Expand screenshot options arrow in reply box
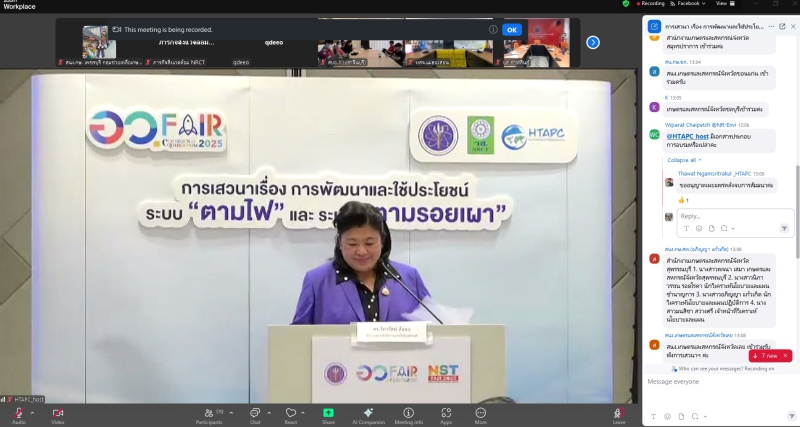This screenshot has width=800, height=427. tap(733, 229)
